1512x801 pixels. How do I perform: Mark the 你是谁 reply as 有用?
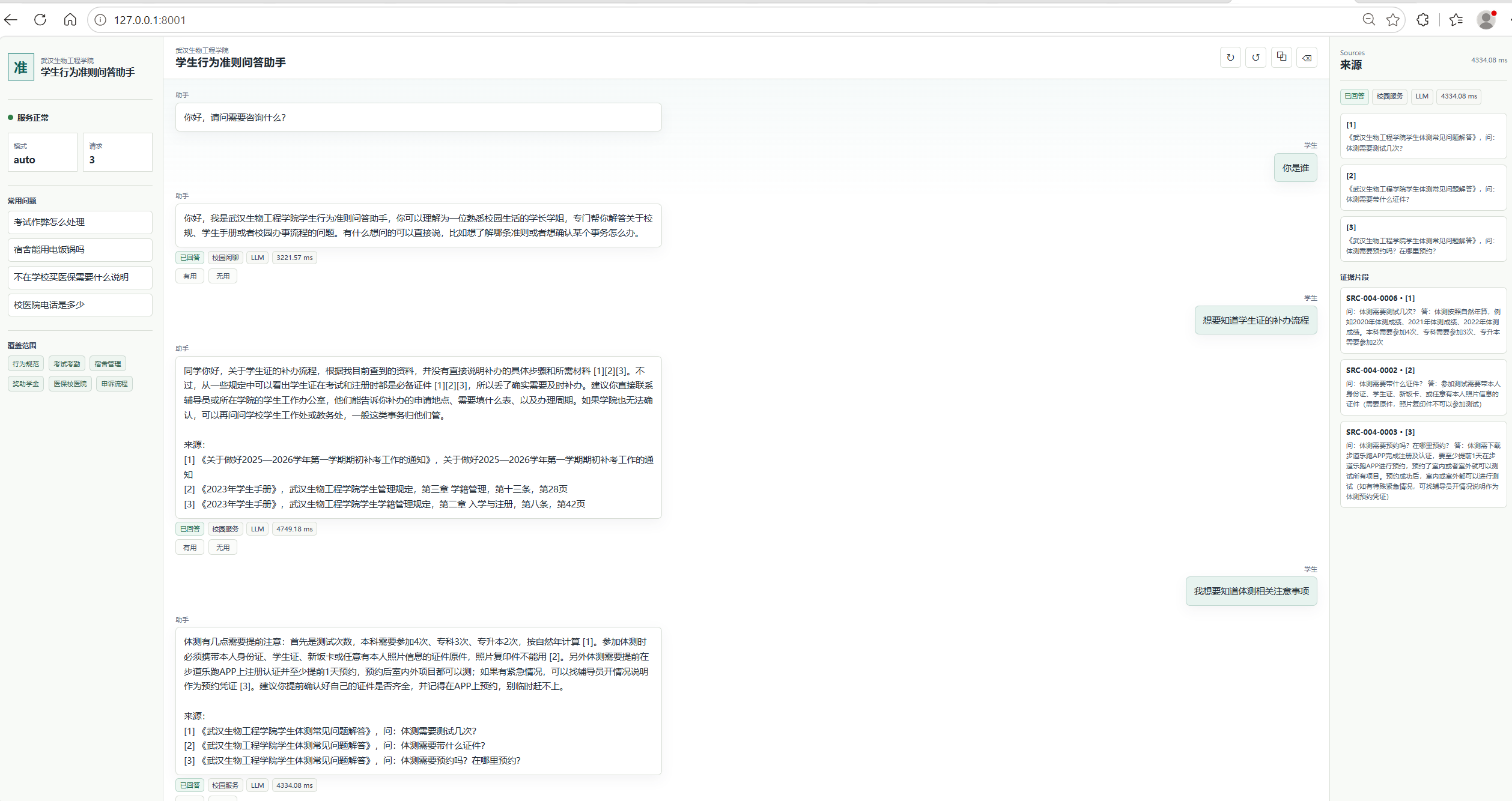[x=190, y=276]
